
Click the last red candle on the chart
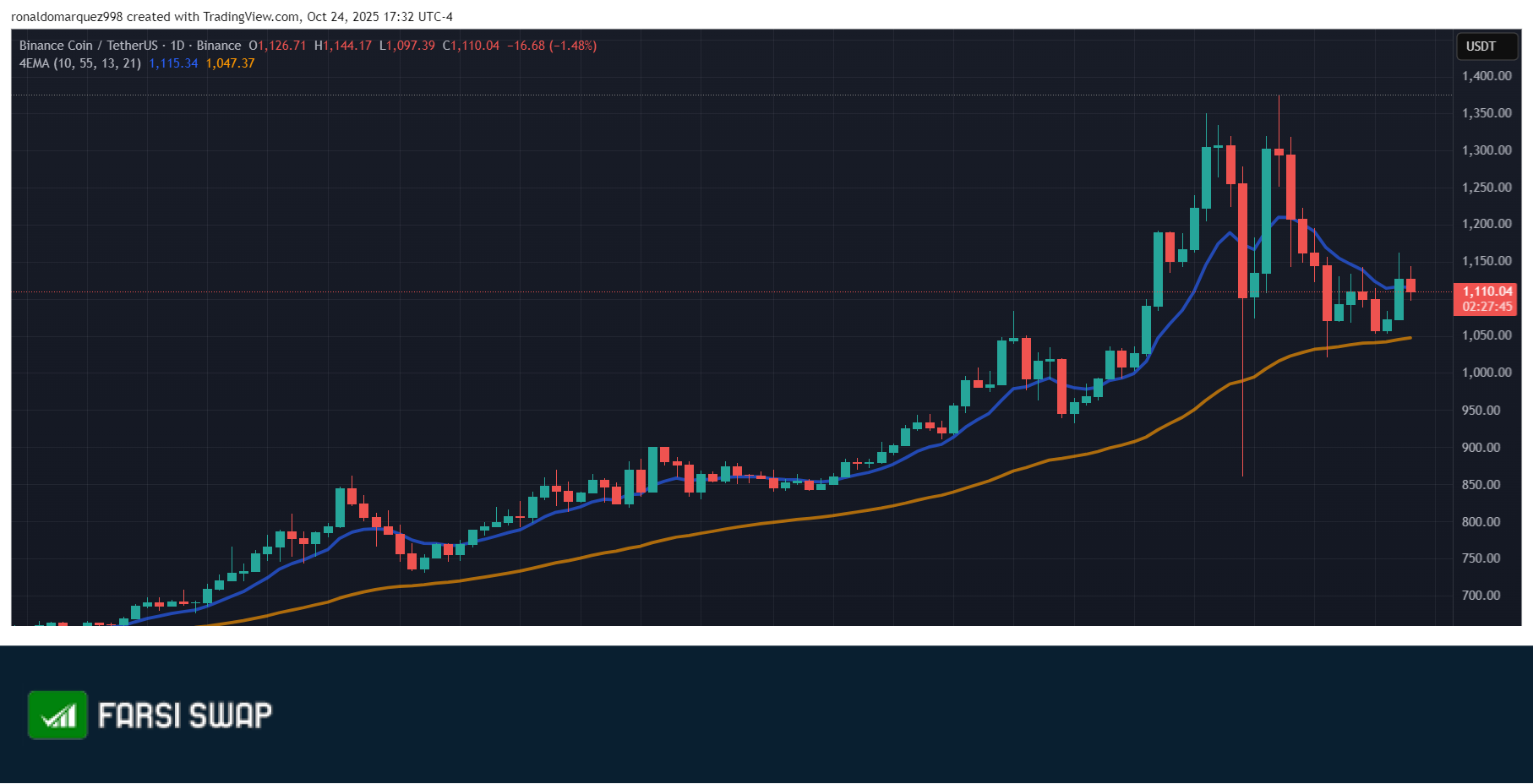(1410, 285)
